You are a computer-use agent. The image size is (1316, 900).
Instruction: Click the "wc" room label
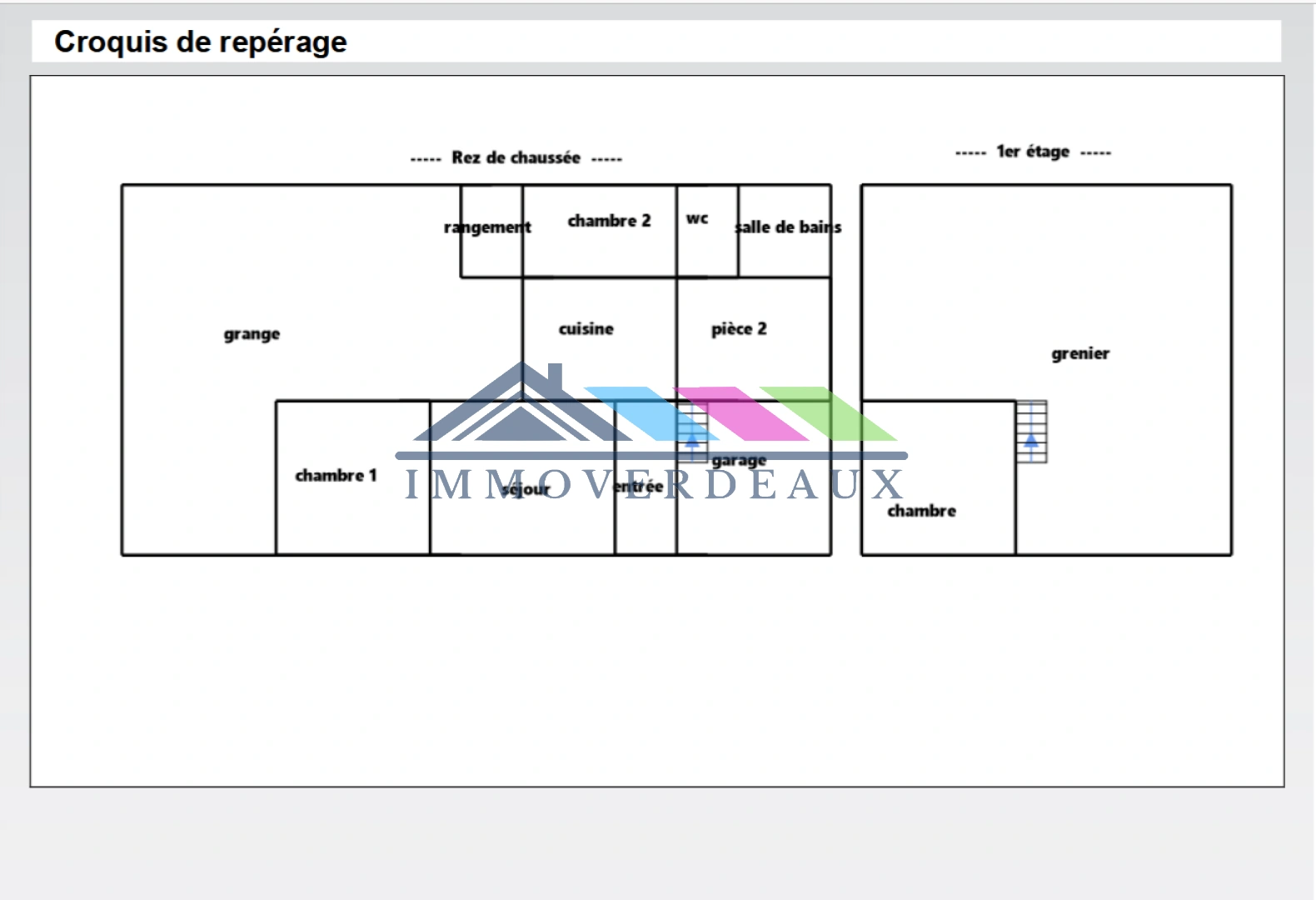(697, 218)
